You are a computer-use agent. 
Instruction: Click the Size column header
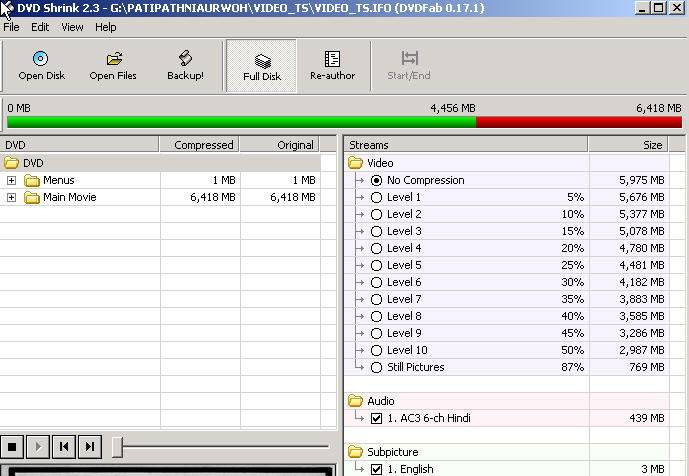click(629, 145)
